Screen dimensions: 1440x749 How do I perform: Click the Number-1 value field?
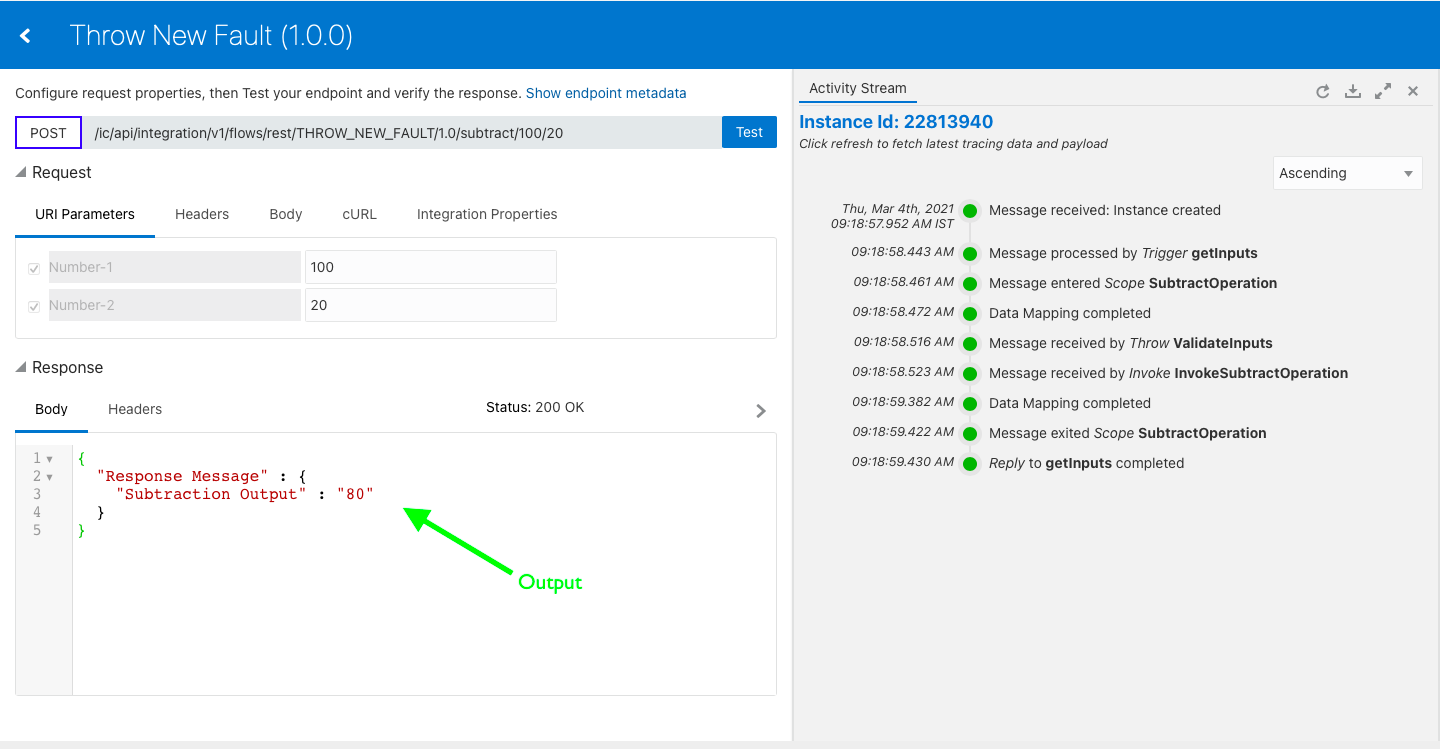point(430,267)
